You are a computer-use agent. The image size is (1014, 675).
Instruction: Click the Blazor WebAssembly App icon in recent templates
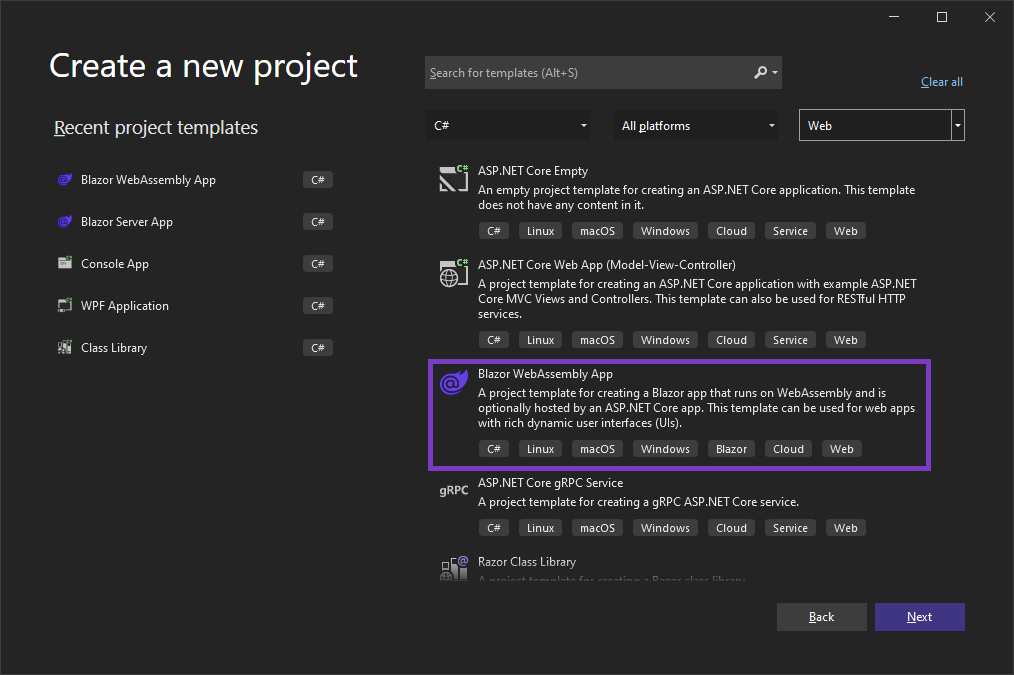pos(65,180)
